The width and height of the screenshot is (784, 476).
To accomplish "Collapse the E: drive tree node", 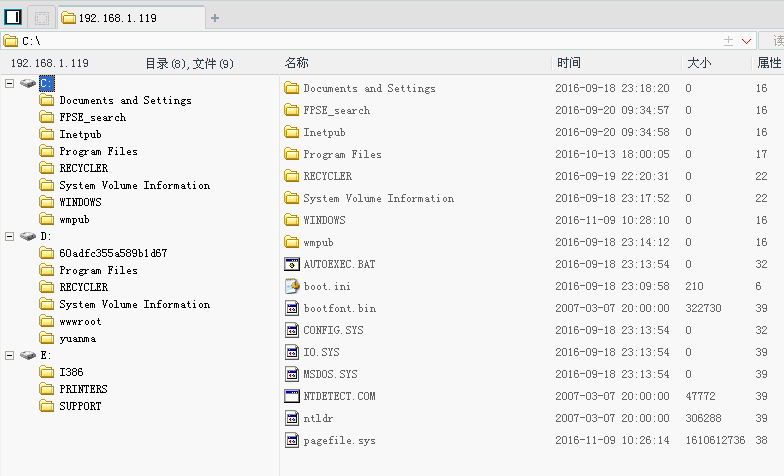I will [10, 356].
